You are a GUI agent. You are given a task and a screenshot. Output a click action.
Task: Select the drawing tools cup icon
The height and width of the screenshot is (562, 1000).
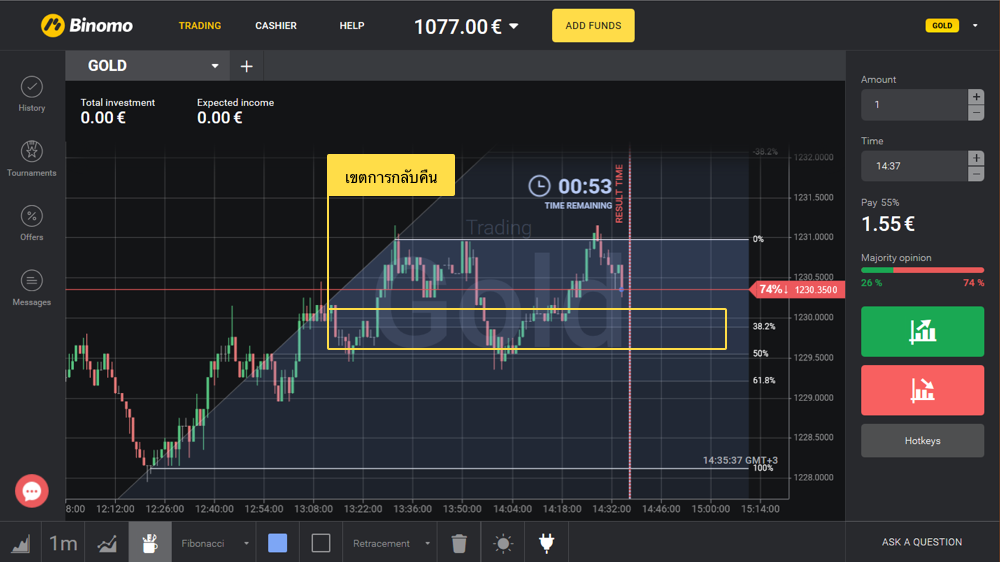(150, 543)
